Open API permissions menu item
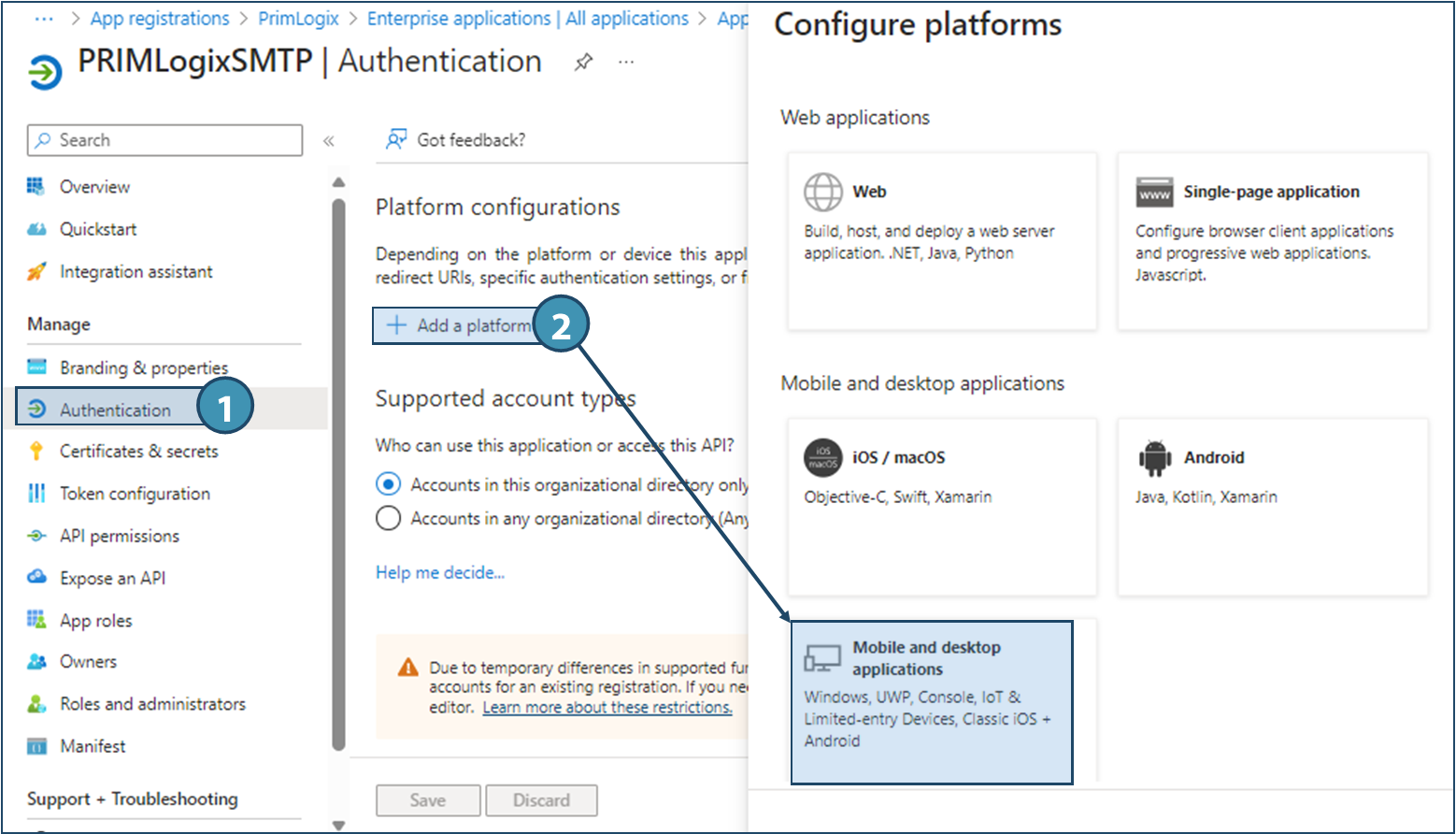The height and width of the screenshot is (834, 1456). (119, 536)
